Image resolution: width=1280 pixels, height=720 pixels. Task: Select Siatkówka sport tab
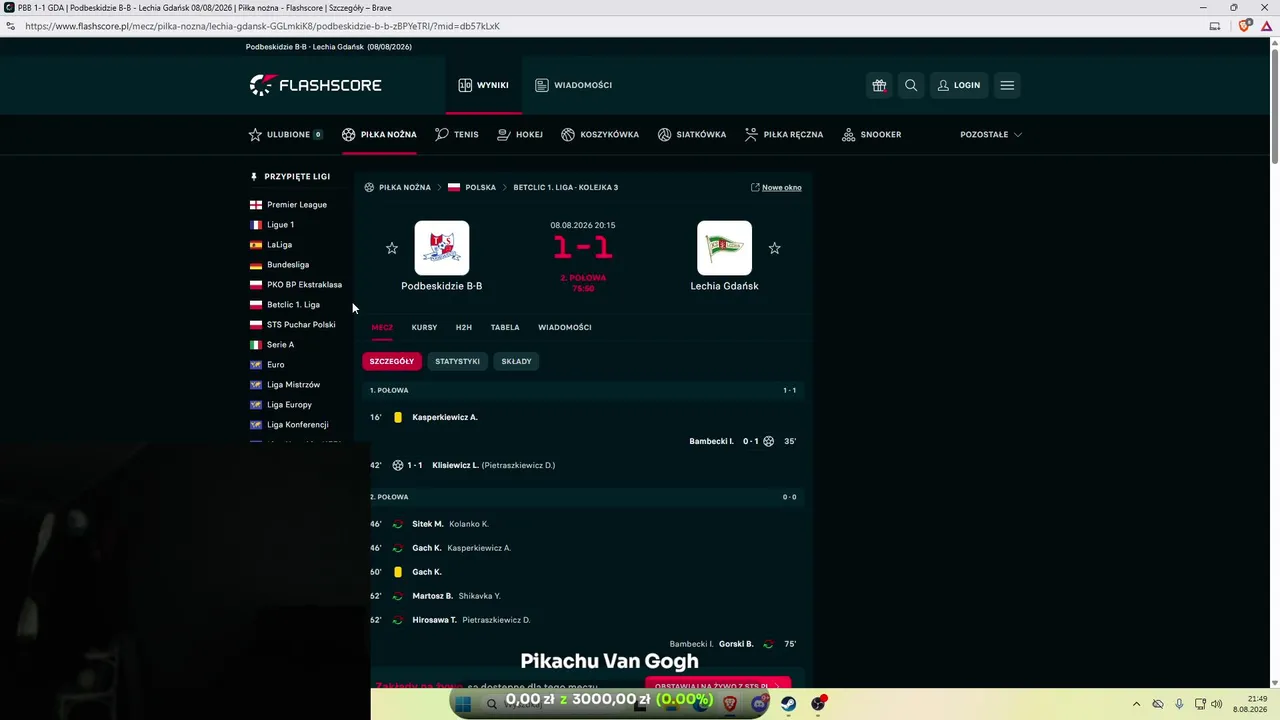692,134
